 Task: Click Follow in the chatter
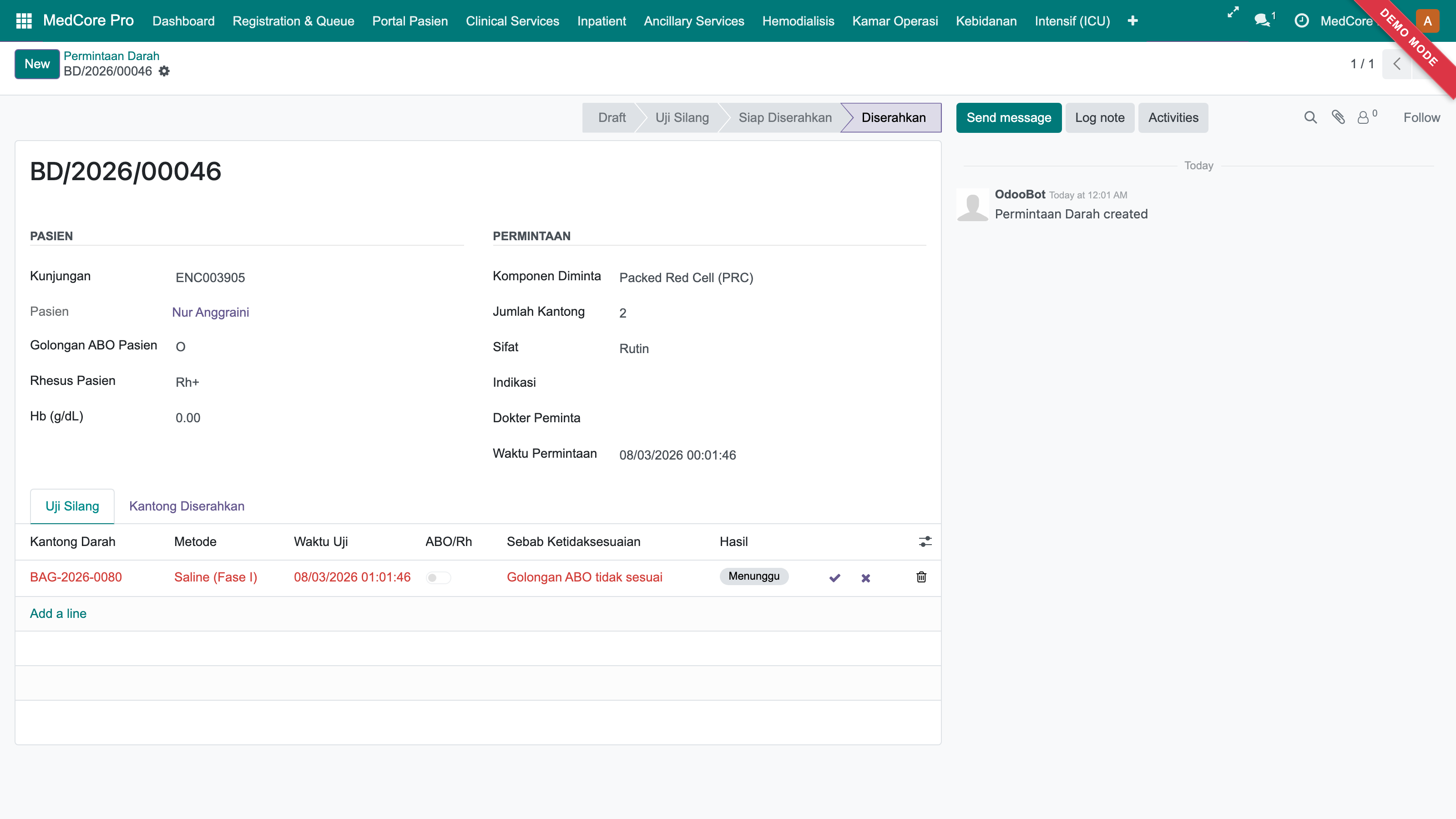1421,117
